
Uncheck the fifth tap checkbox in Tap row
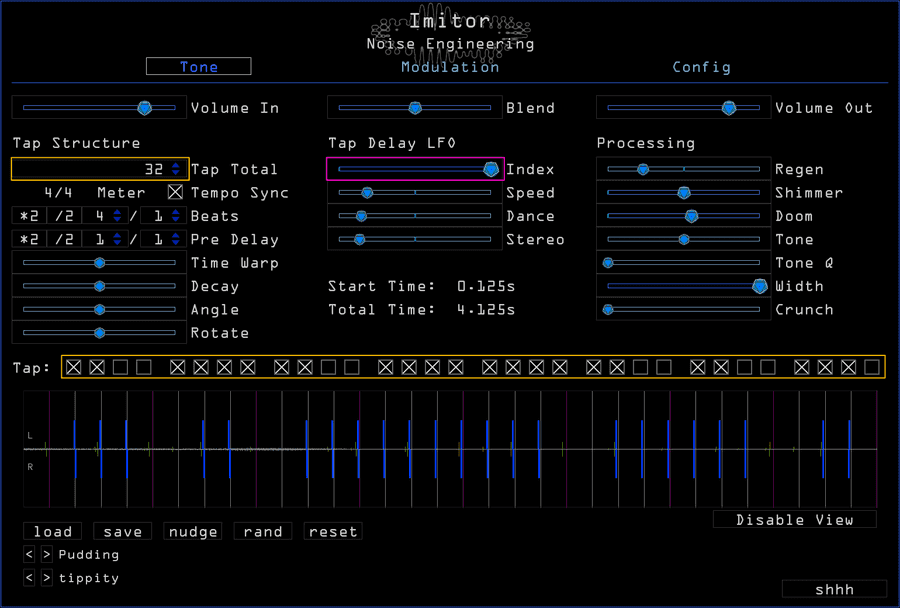coord(178,367)
